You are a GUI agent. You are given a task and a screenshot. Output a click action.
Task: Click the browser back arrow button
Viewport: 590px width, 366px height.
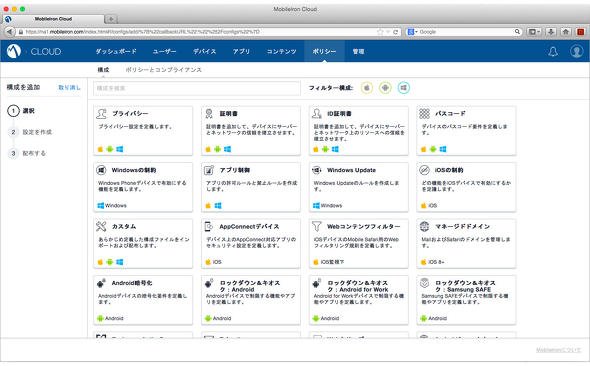10,32
